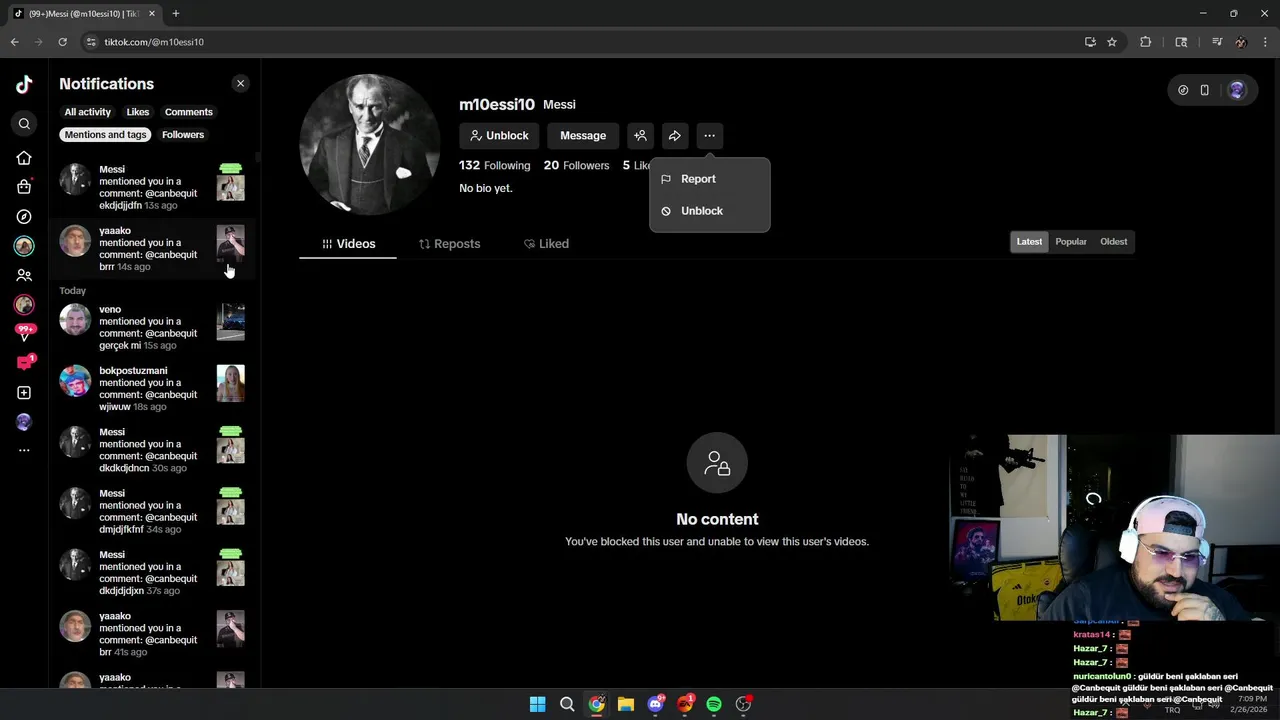Open the Windows Start menu
Image resolution: width=1280 pixels, height=720 pixels.
click(537, 704)
